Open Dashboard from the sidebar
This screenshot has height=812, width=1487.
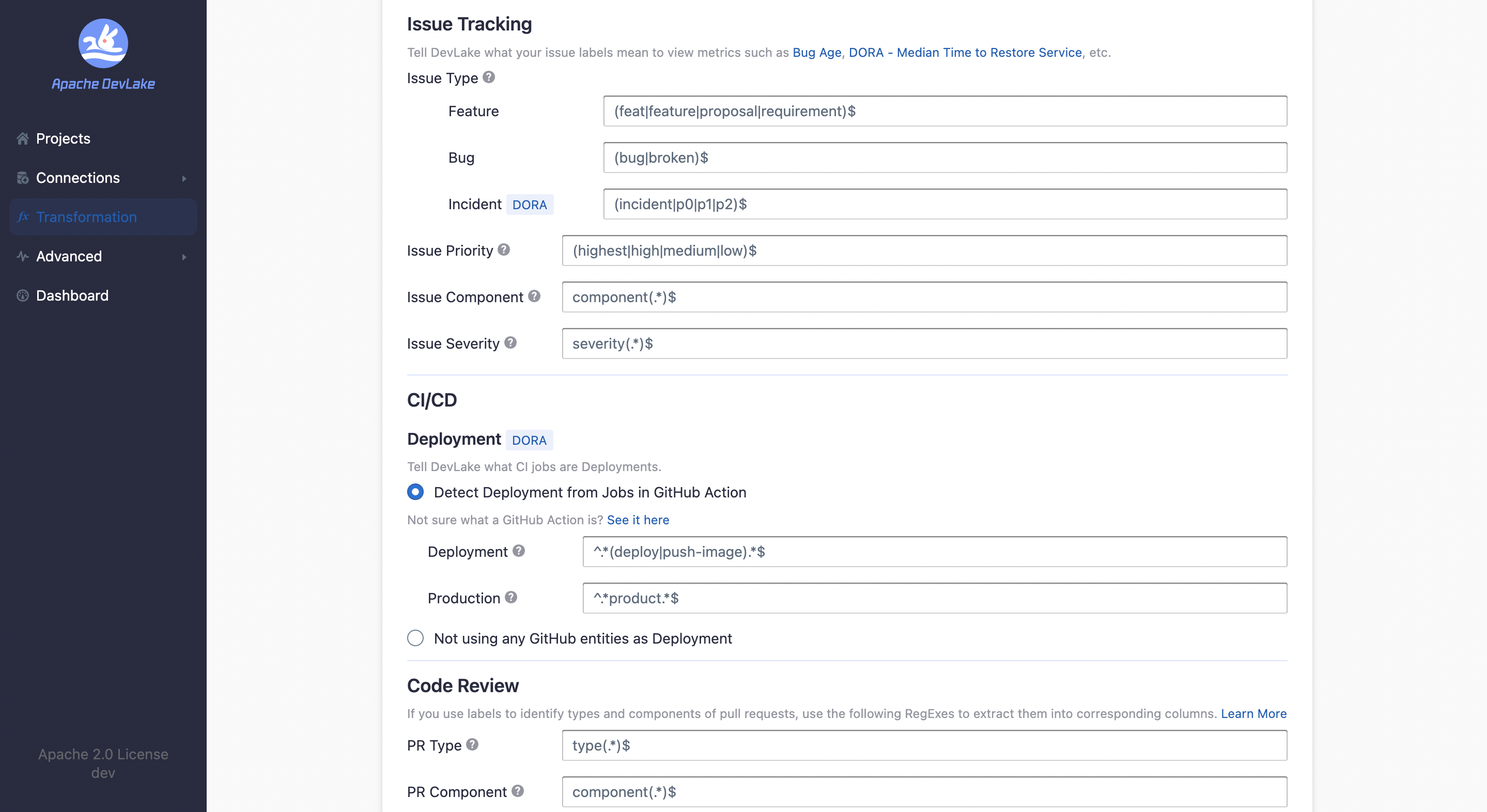click(72, 295)
